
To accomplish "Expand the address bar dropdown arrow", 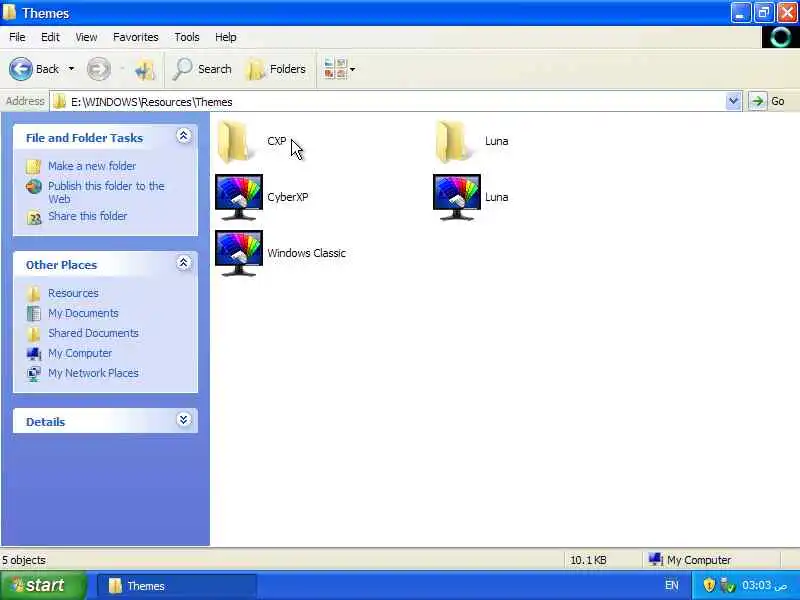I will tap(733, 101).
